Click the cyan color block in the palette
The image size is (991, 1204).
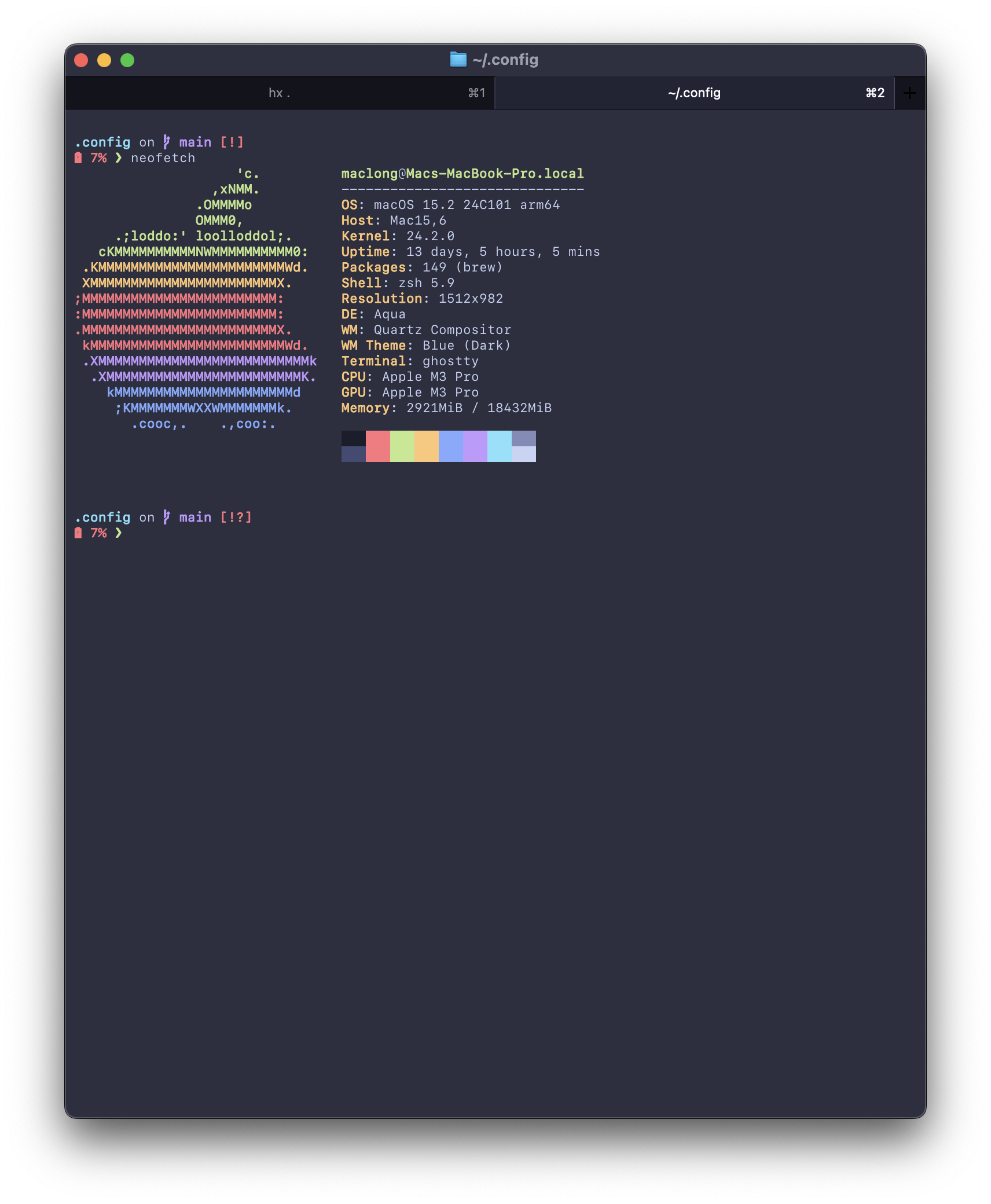pyautogui.click(x=500, y=446)
